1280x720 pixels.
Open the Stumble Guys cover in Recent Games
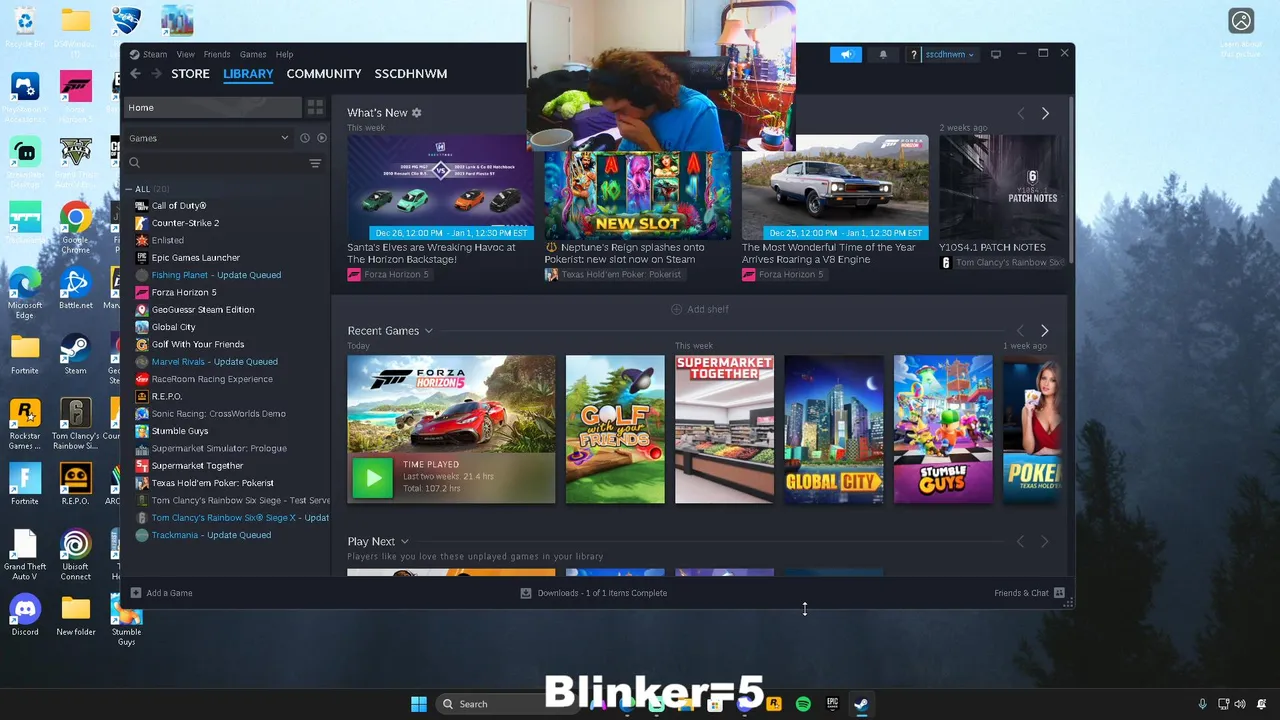point(943,429)
